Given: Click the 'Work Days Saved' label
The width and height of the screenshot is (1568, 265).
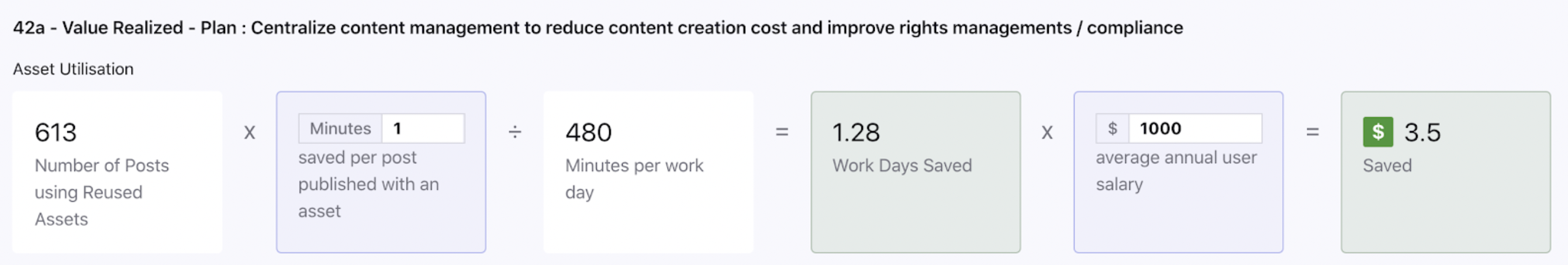Looking at the screenshot, I should click(902, 165).
